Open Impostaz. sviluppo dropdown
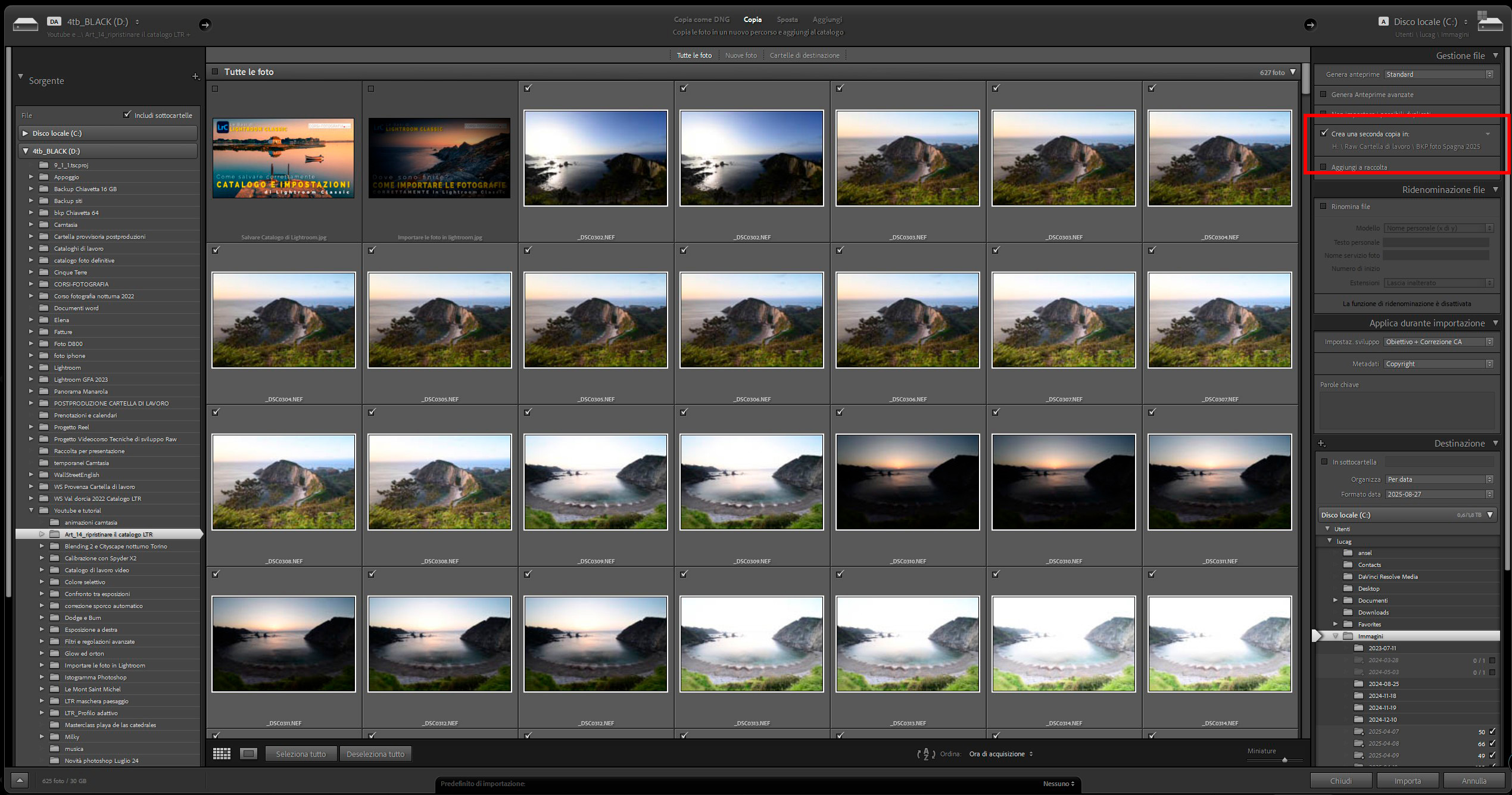 point(1439,342)
